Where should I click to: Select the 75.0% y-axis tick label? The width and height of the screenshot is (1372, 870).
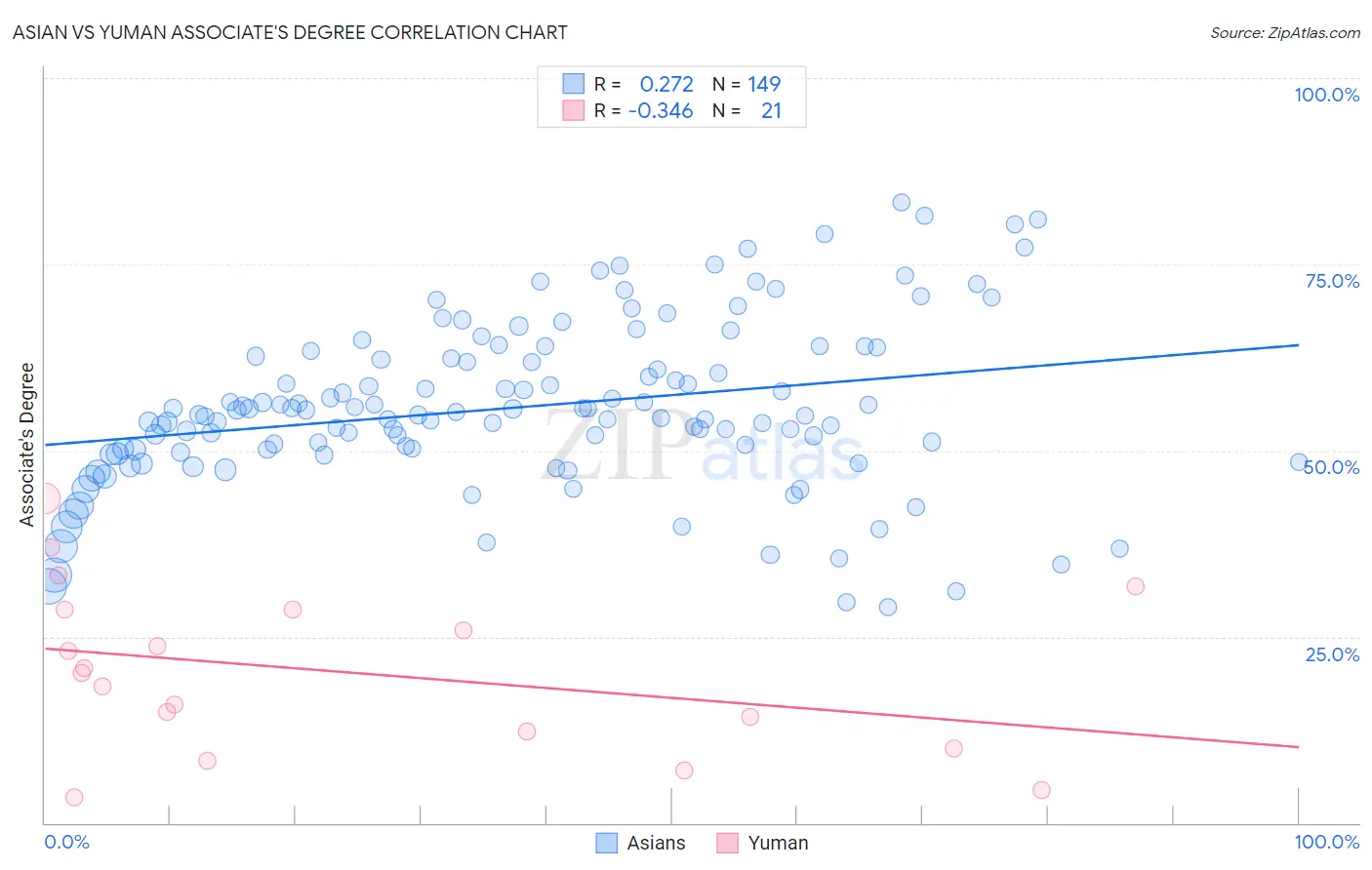click(1332, 281)
